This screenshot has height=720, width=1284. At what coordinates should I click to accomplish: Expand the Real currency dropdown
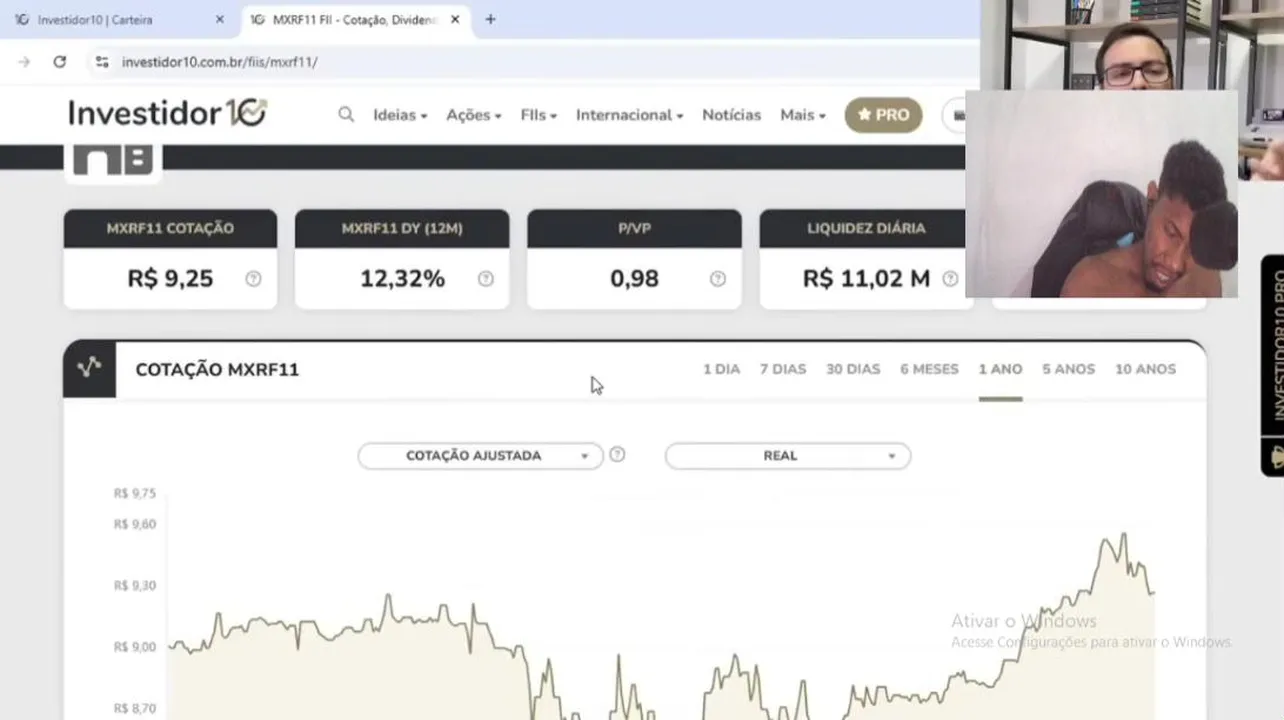click(788, 455)
